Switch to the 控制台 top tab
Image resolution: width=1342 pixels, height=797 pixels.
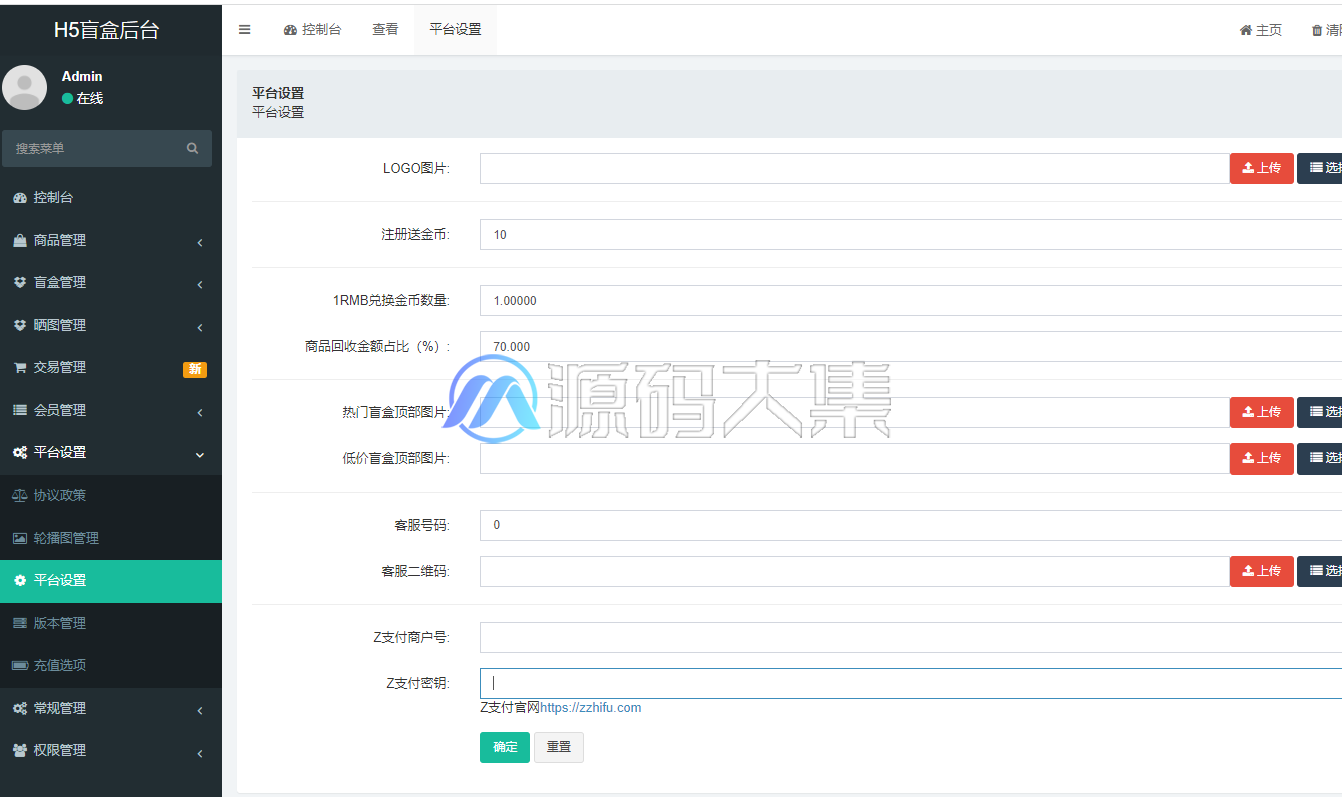(x=312, y=30)
